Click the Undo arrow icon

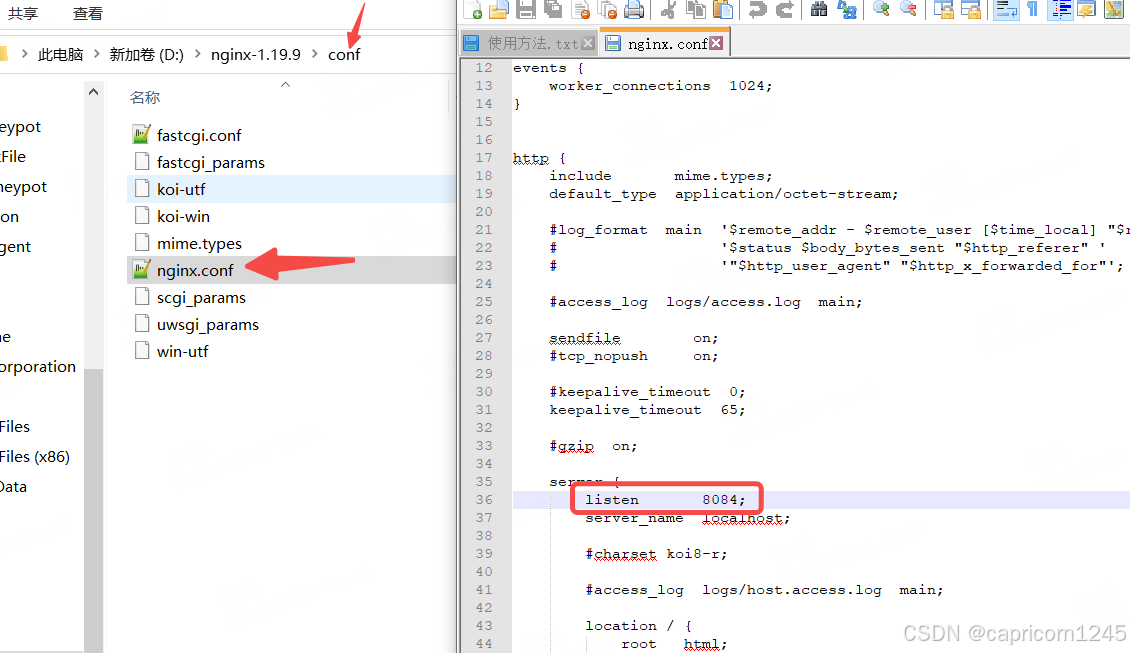tap(757, 9)
